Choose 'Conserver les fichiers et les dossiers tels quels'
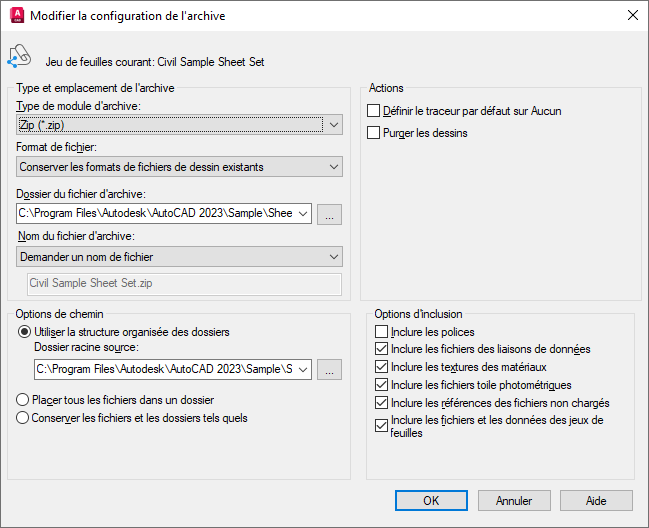 point(24,418)
